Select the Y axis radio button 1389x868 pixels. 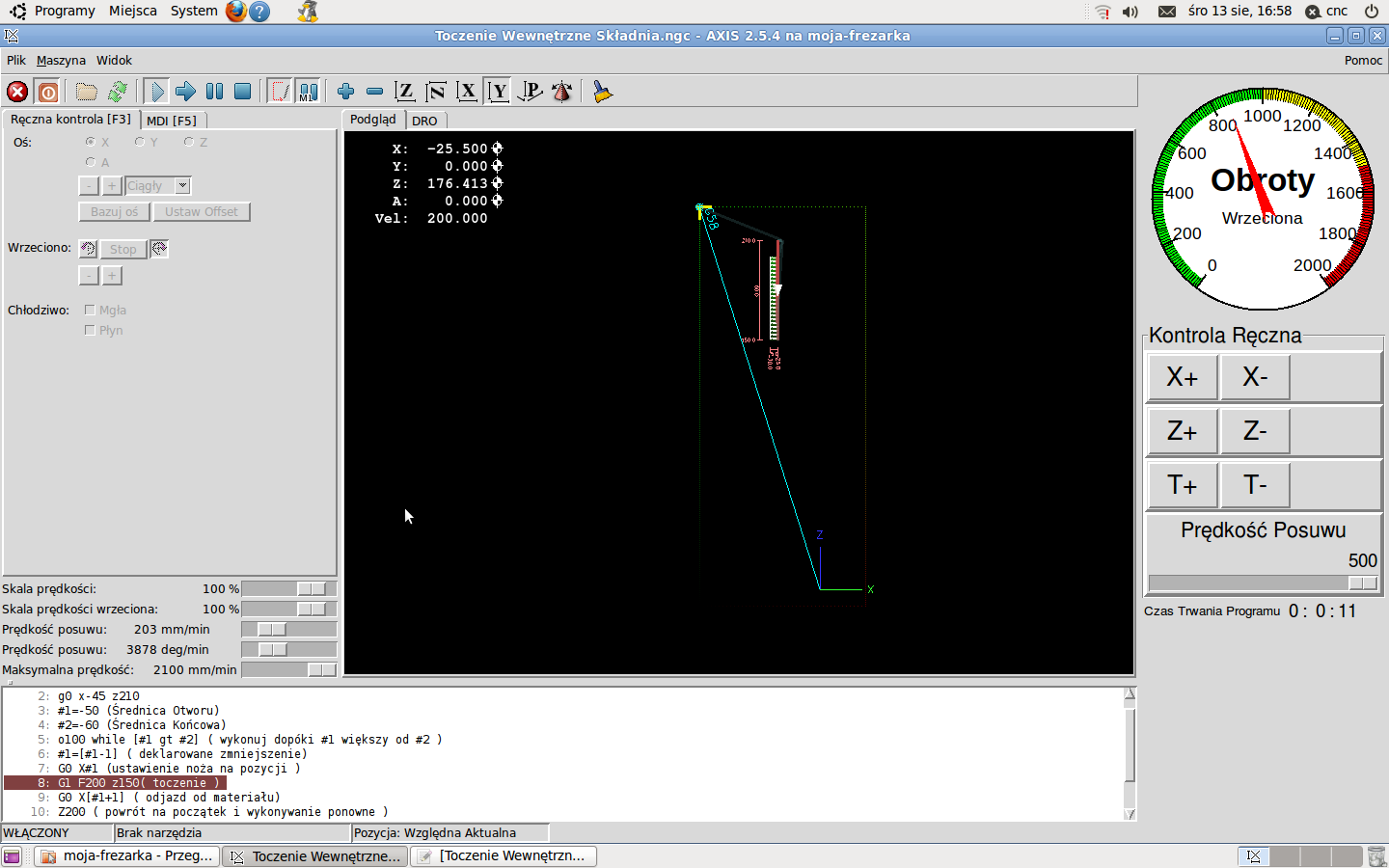(x=140, y=142)
